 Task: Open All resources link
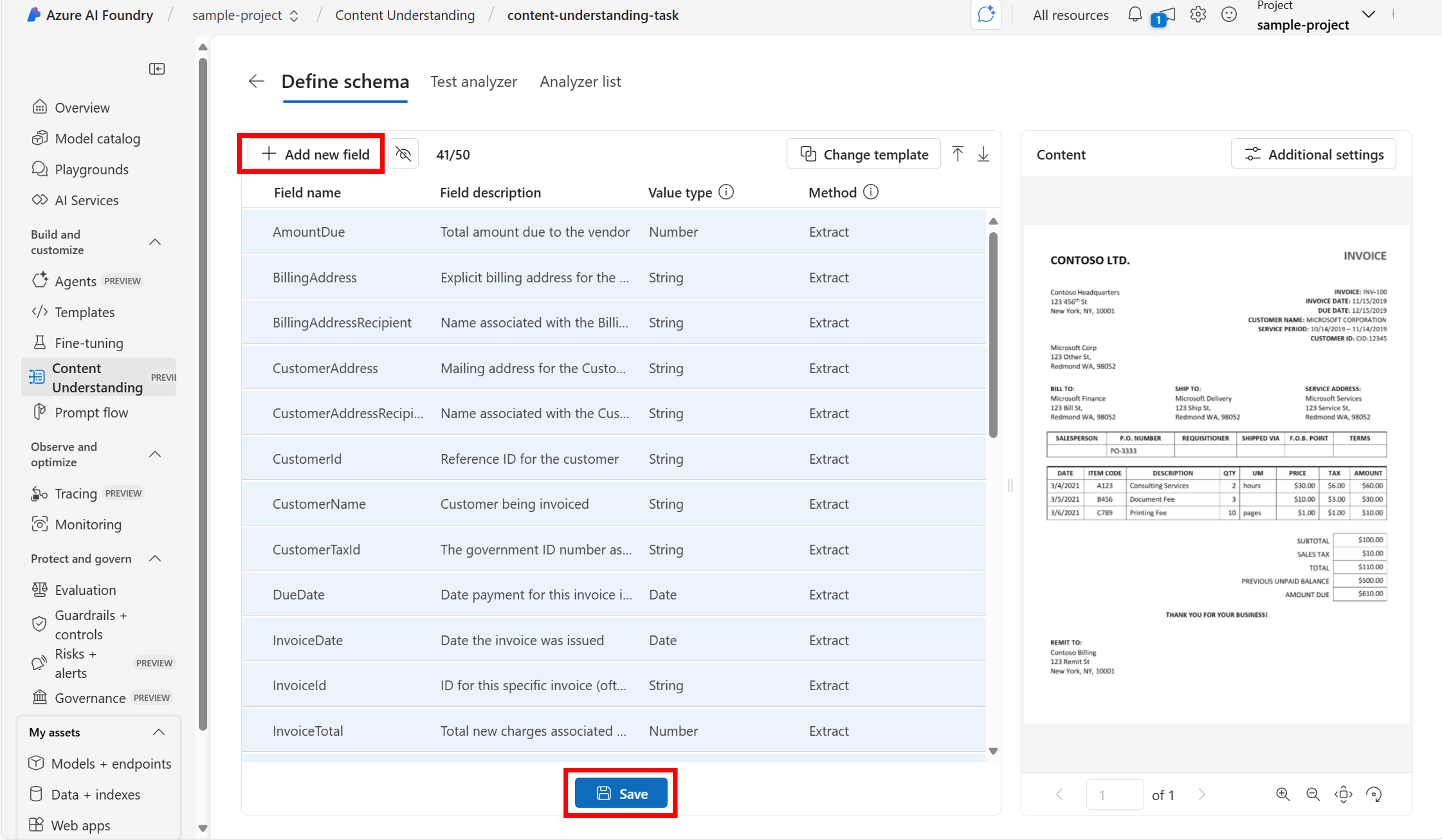click(1071, 16)
